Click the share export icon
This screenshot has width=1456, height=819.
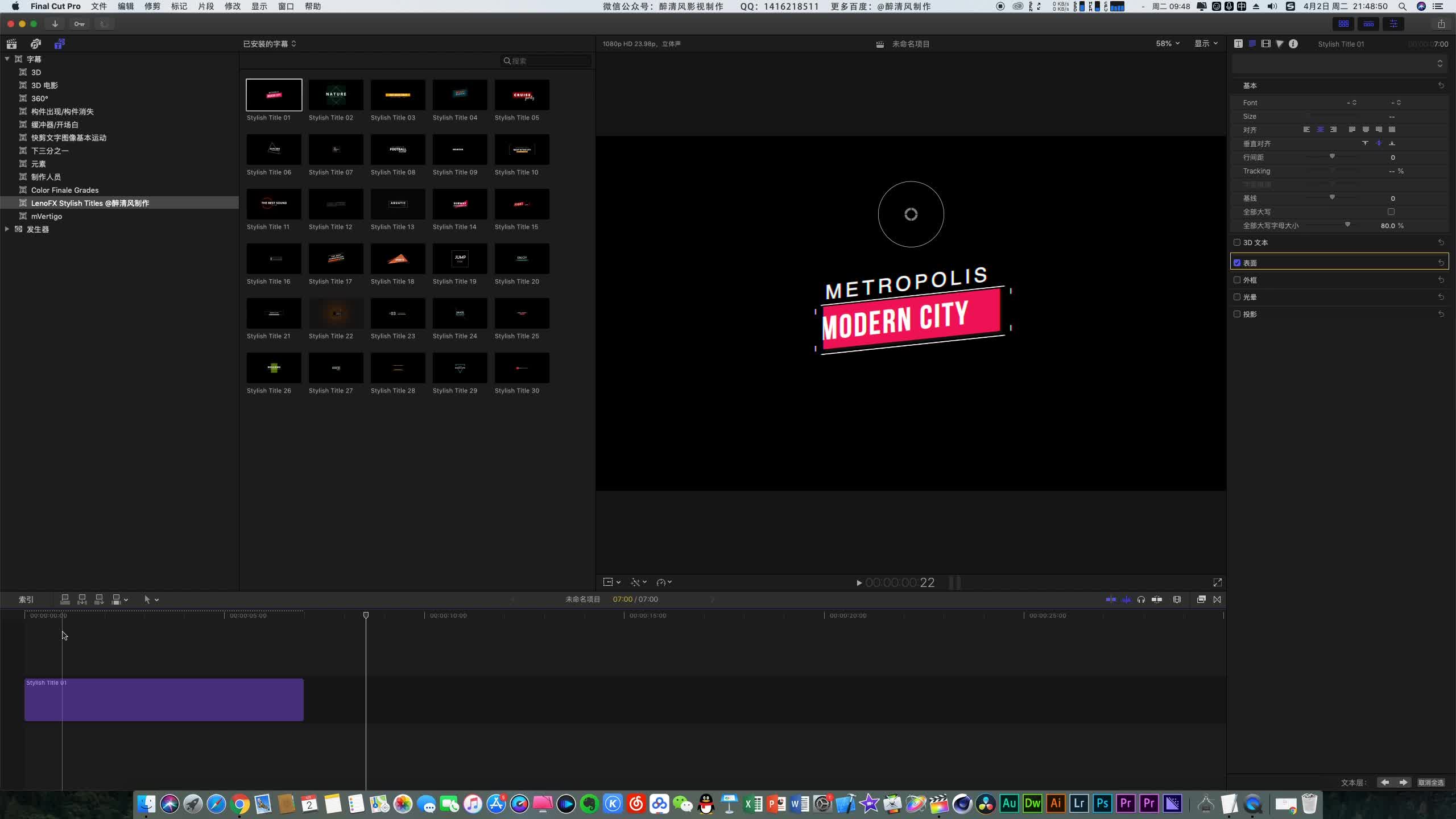(x=1441, y=24)
